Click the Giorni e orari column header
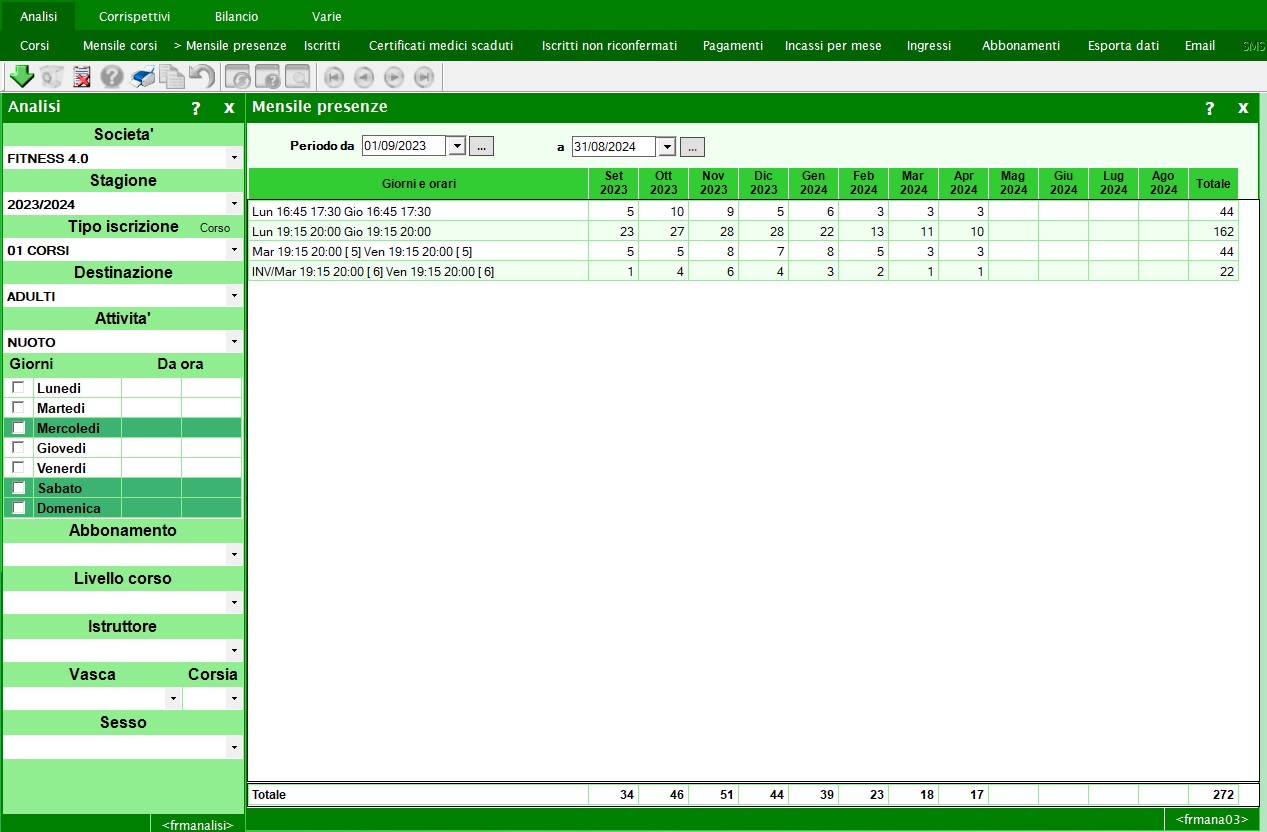The image size is (1267, 832). pos(418,184)
